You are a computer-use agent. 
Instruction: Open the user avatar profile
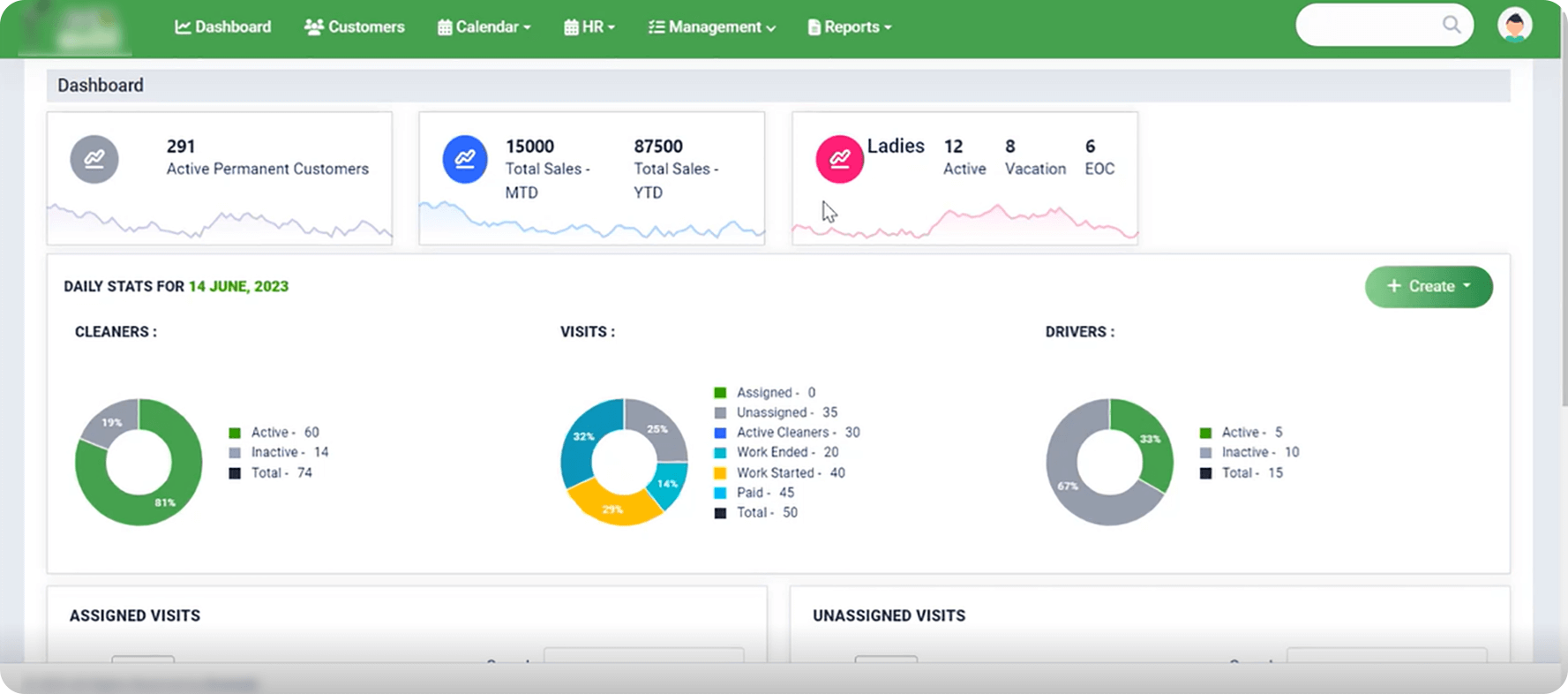pyautogui.click(x=1515, y=25)
